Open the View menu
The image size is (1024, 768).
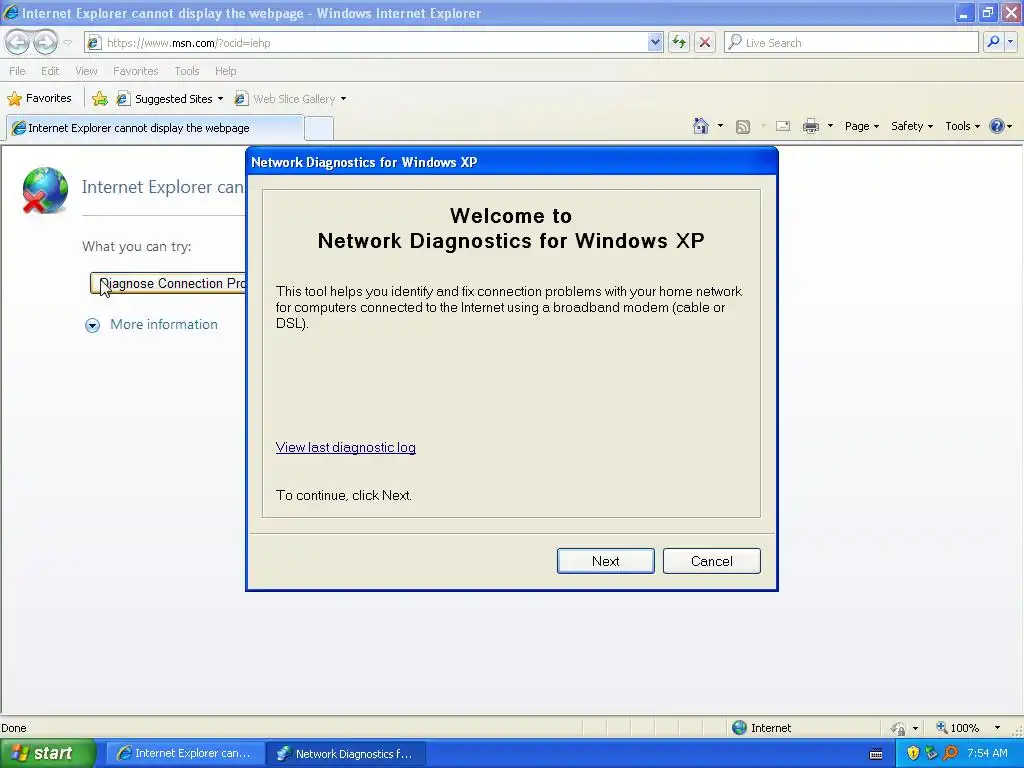click(x=86, y=71)
